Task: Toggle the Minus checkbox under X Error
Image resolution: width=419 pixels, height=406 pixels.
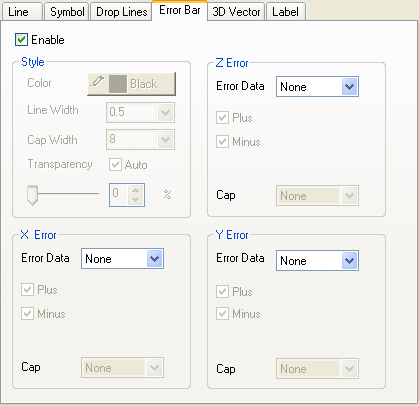Action: click(27, 314)
